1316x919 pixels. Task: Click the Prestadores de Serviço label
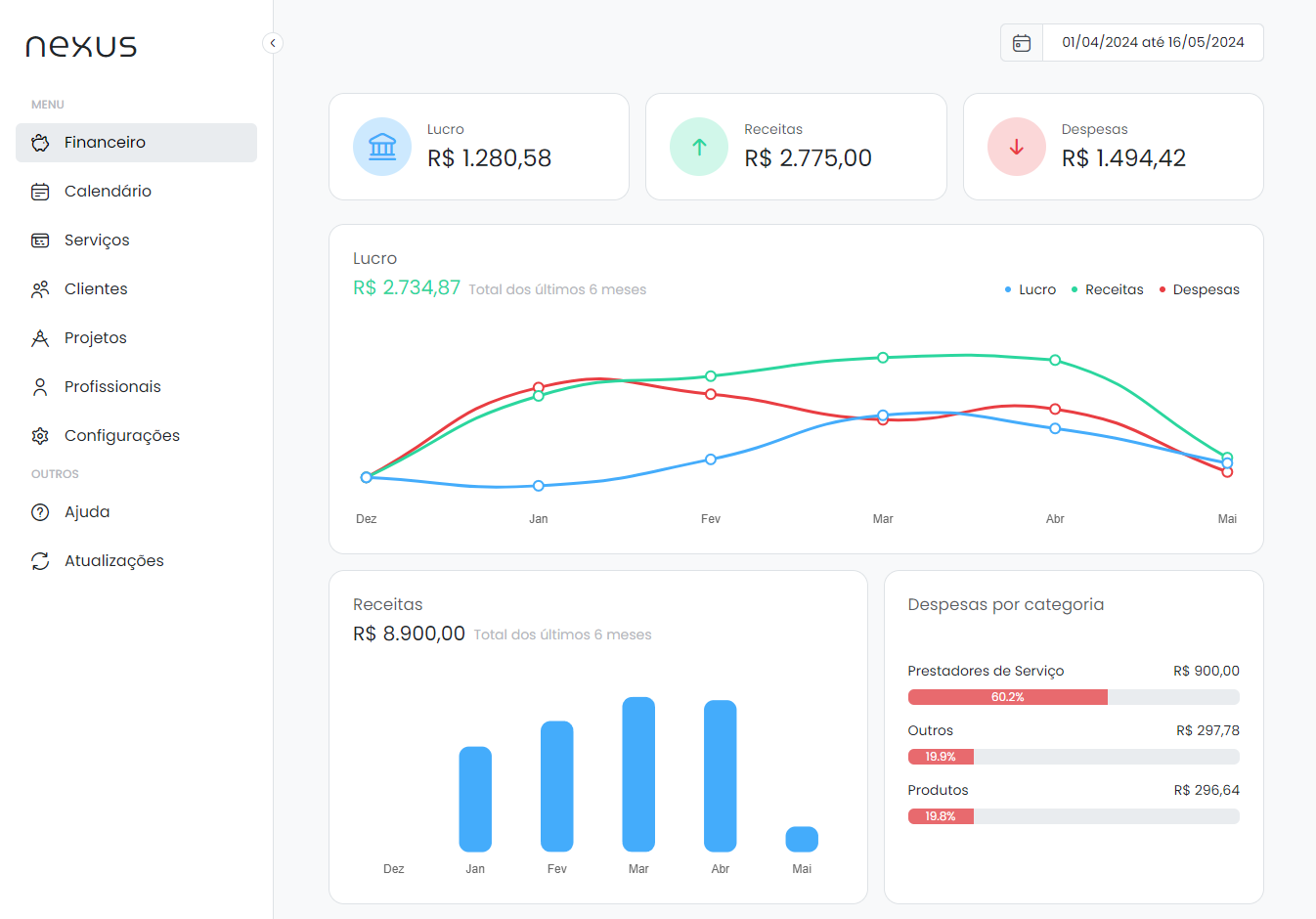click(986, 671)
